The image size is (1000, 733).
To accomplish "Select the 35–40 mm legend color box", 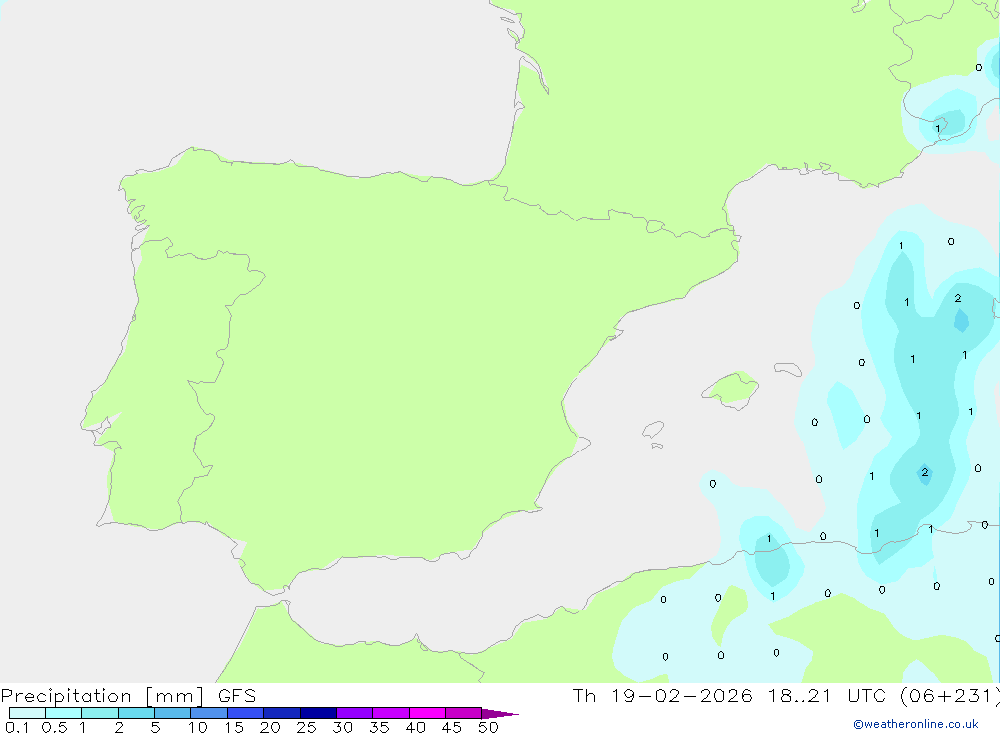I will (x=391, y=713).
